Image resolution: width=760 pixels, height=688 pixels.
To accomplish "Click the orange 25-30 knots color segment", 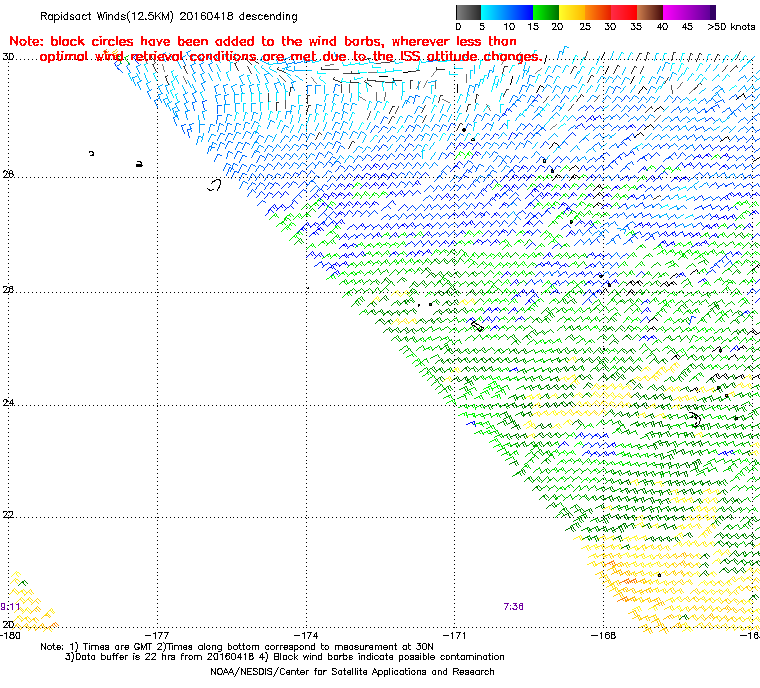I will (x=599, y=12).
